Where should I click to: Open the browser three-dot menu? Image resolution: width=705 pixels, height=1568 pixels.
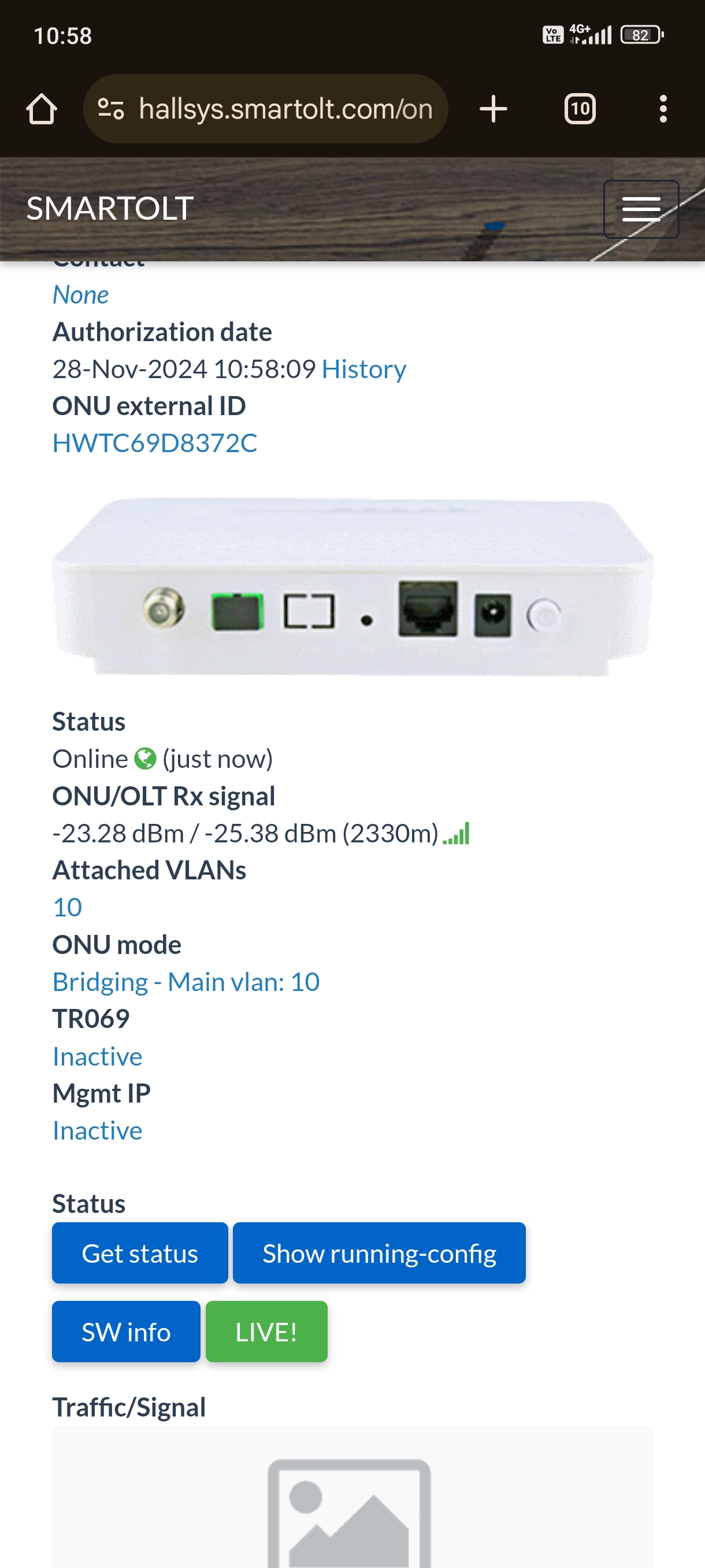(663, 109)
